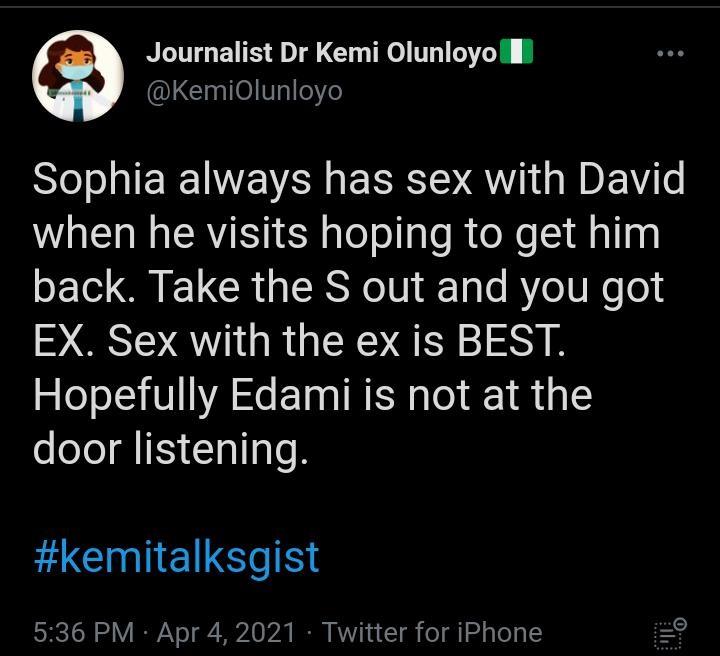Viewport: 720px width, 656px height.
Task: Open the Journalist Dr Kemi Olunloyo display name
Action: 321,53
